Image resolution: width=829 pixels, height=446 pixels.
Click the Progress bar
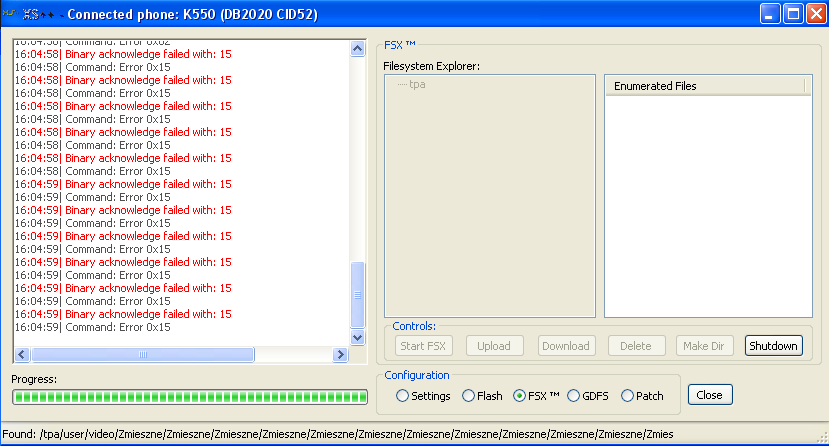point(190,398)
